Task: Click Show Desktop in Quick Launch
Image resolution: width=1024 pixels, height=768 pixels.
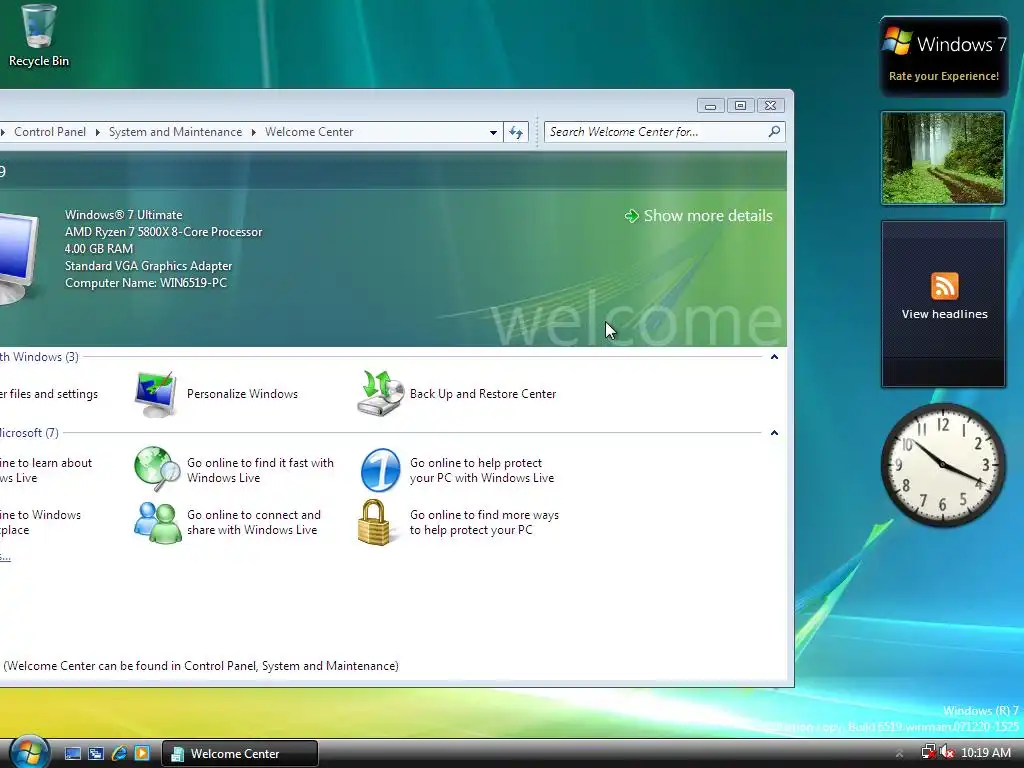Action: [x=72, y=754]
